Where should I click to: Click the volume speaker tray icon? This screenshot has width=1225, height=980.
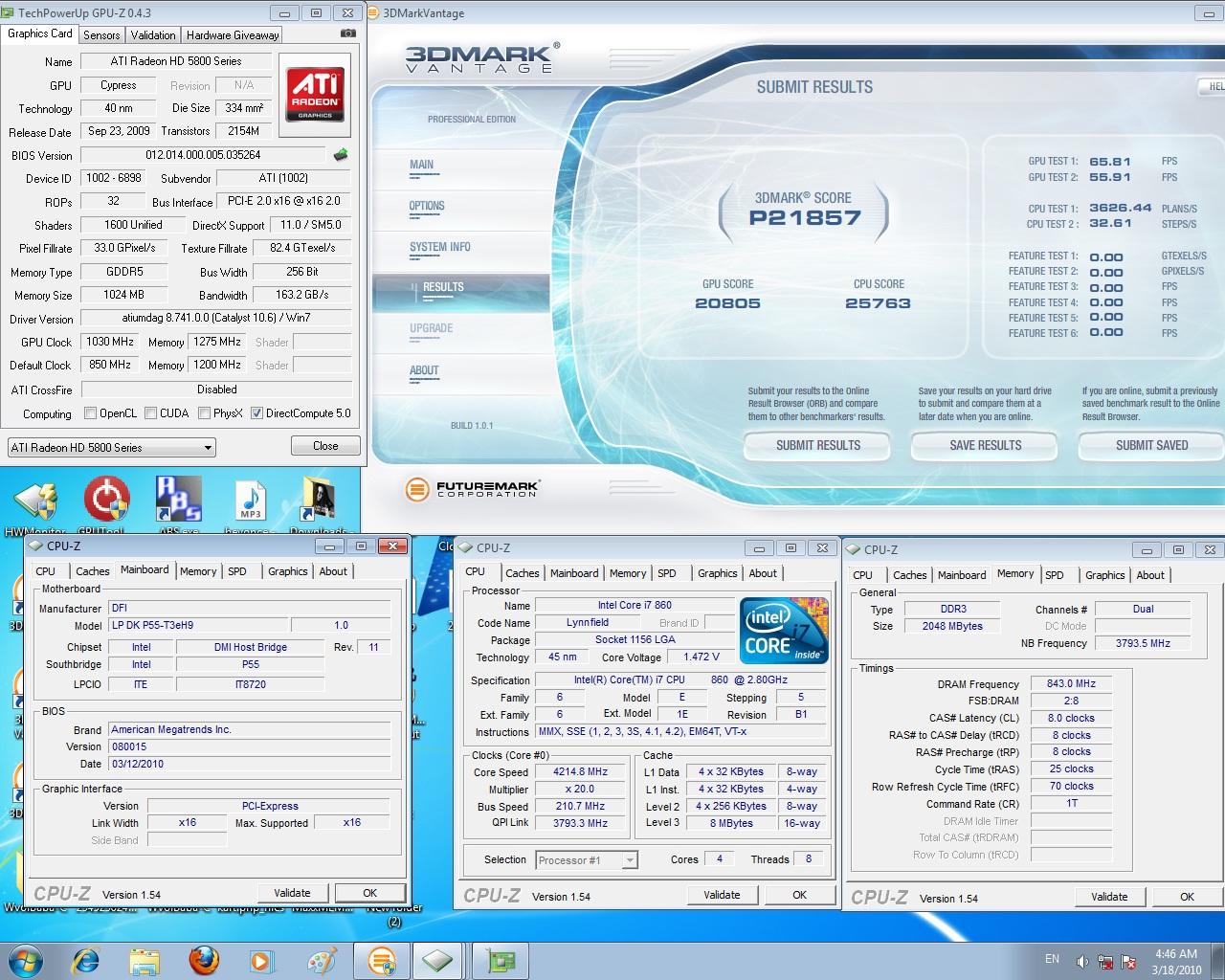pyautogui.click(x=1082, y=961)
